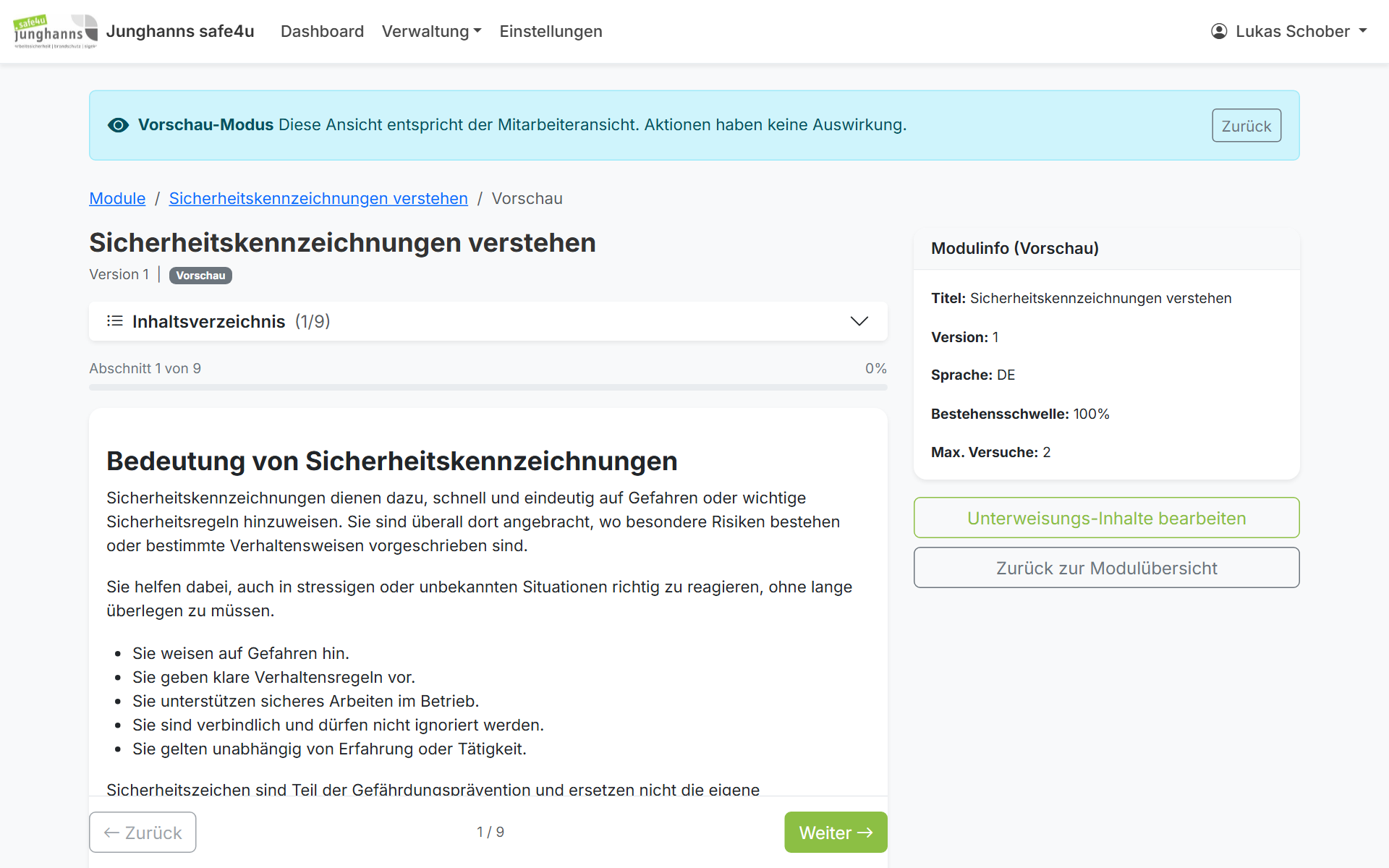1389x868 pixels.
Task: Click the Junghanns safe4u logo
Action: (x=56, y=31)
